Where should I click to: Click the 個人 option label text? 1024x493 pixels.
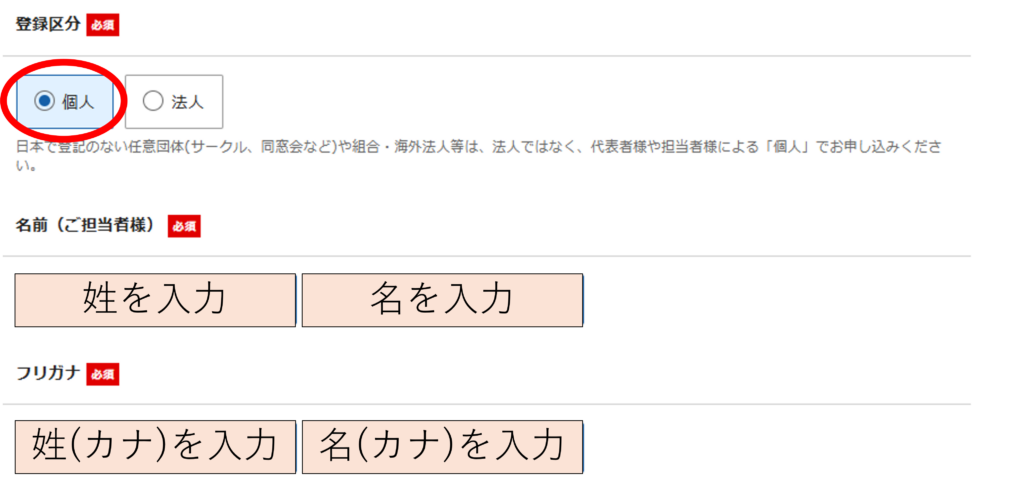pyautogui.click(x=77, y=101)
